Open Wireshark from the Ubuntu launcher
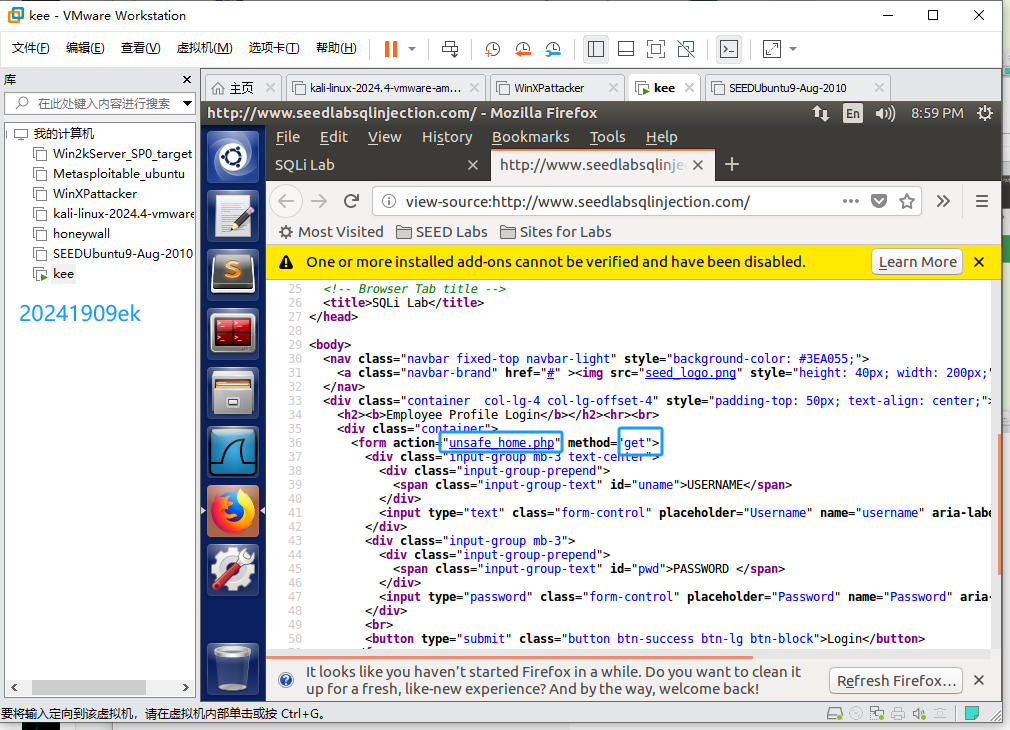 pyautogui.click(x=232, y=453)
